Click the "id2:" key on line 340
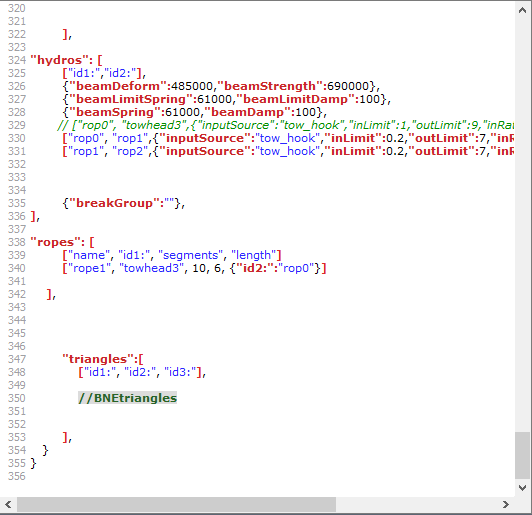This screenshot has width=532, height=515. click(x=255, y=268)
